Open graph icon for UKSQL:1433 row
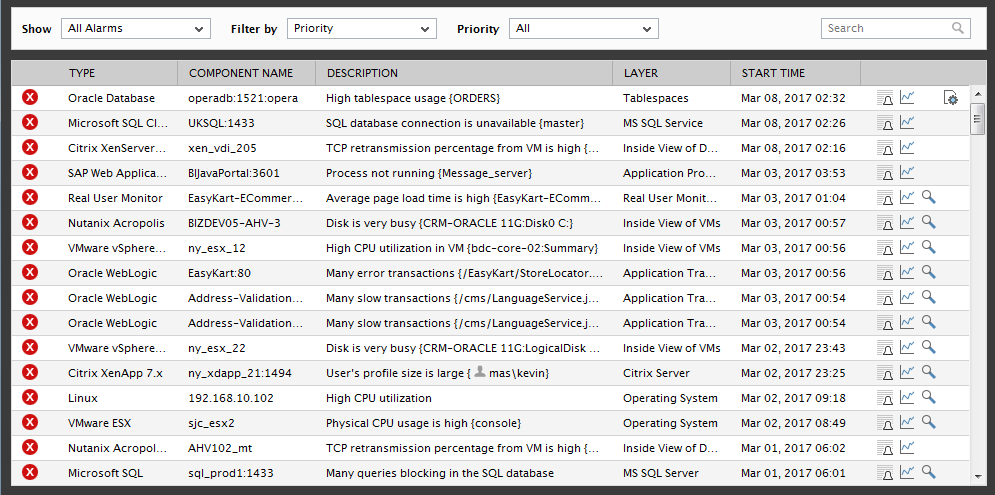This screenshot has height=495, width=995. (x=907, y=122)
